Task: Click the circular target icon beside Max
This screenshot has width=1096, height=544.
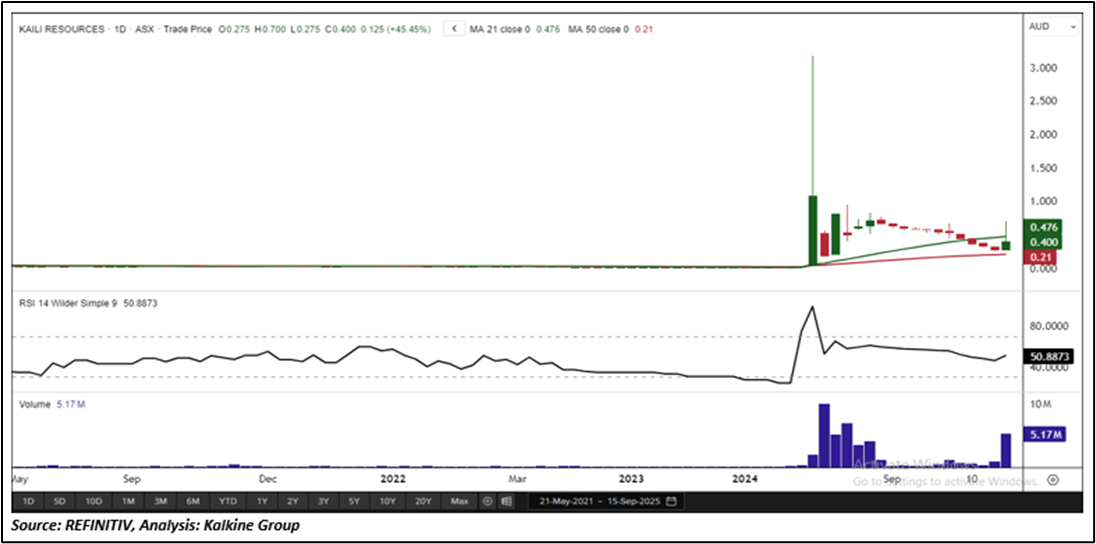Action: pos(488,501)
